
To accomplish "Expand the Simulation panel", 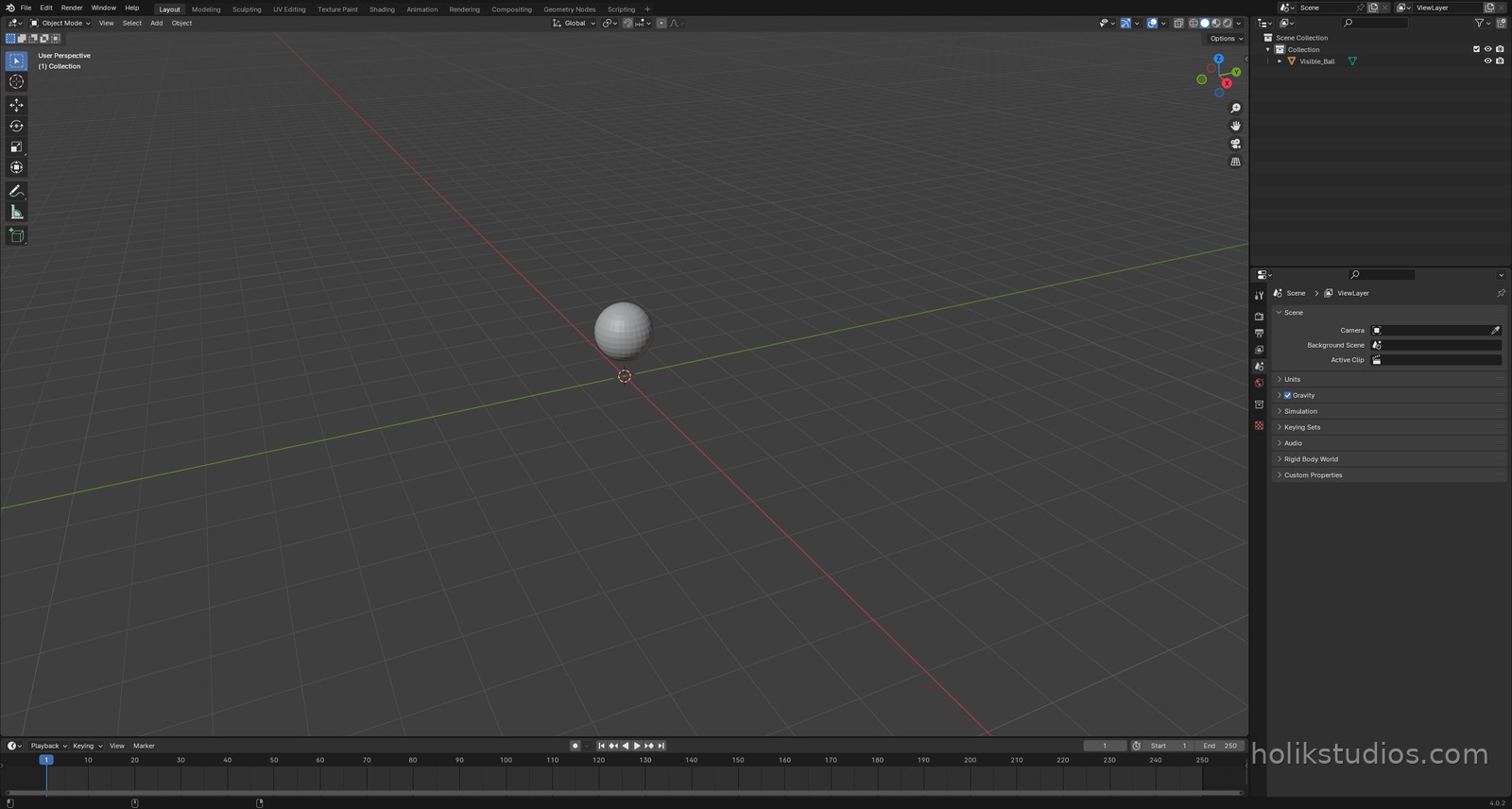I will 1388,411.
